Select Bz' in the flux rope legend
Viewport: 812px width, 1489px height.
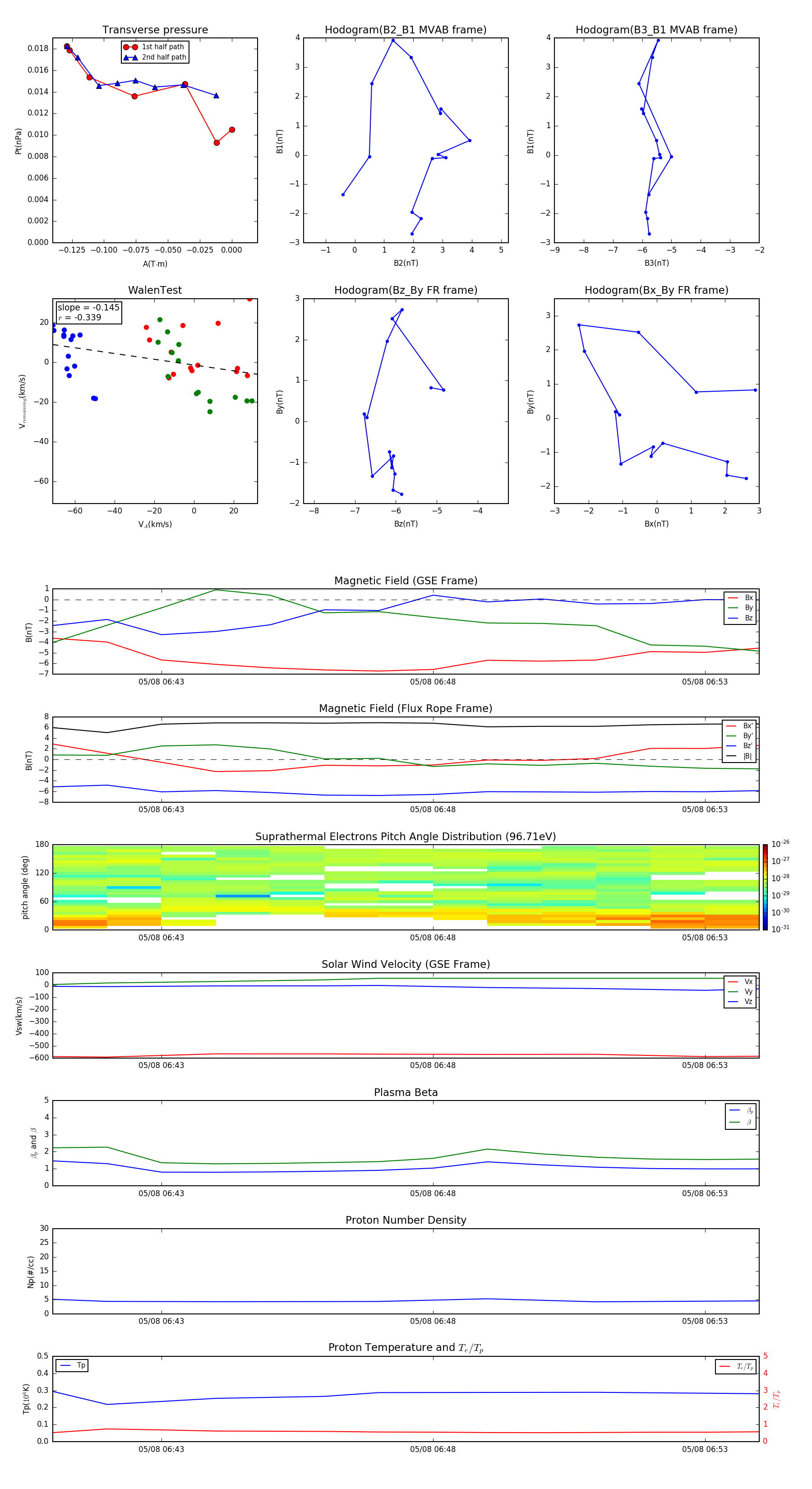point(740,746)
